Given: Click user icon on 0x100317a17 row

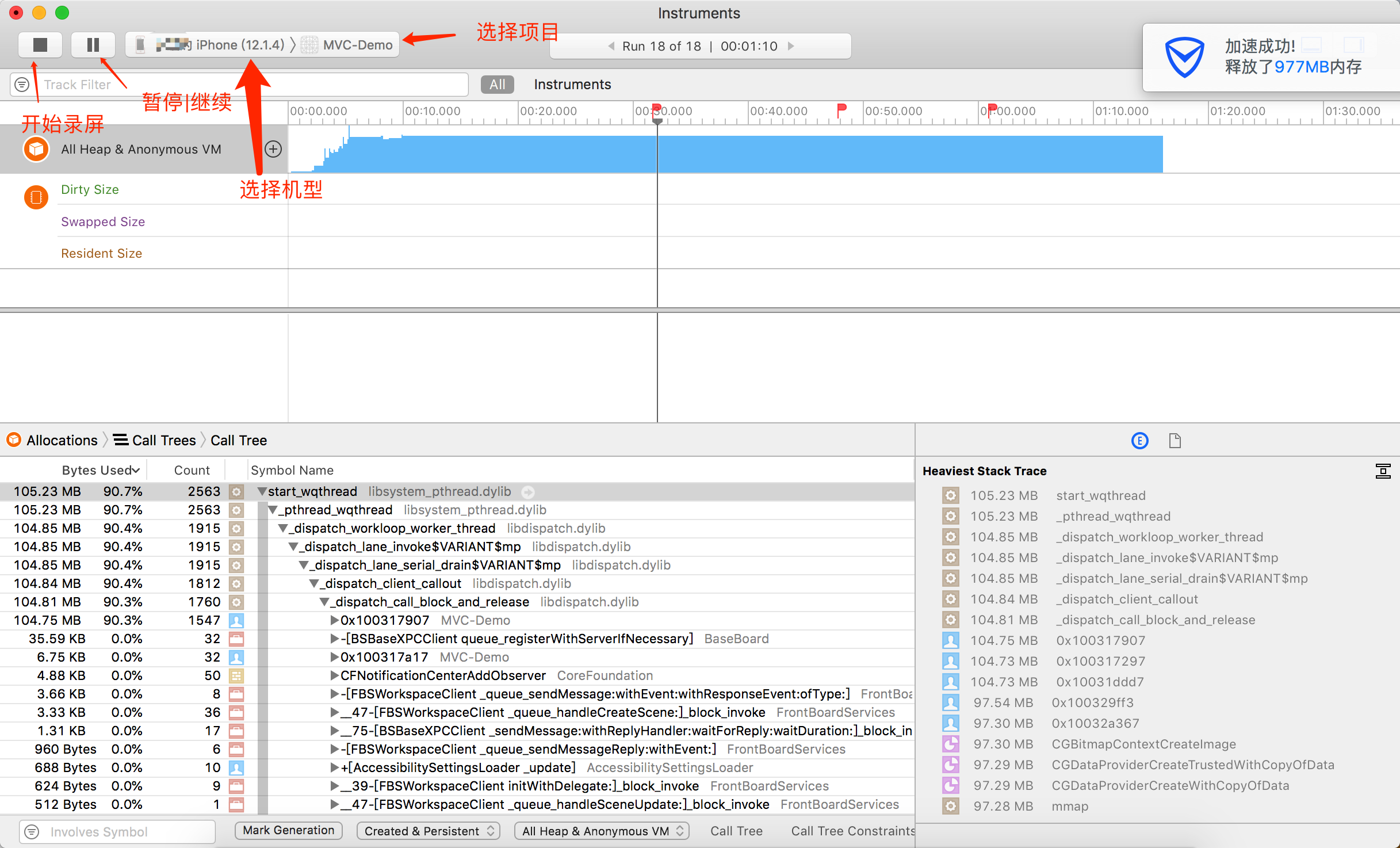Looking at the screenshot, I should click(x=236, y=658).
